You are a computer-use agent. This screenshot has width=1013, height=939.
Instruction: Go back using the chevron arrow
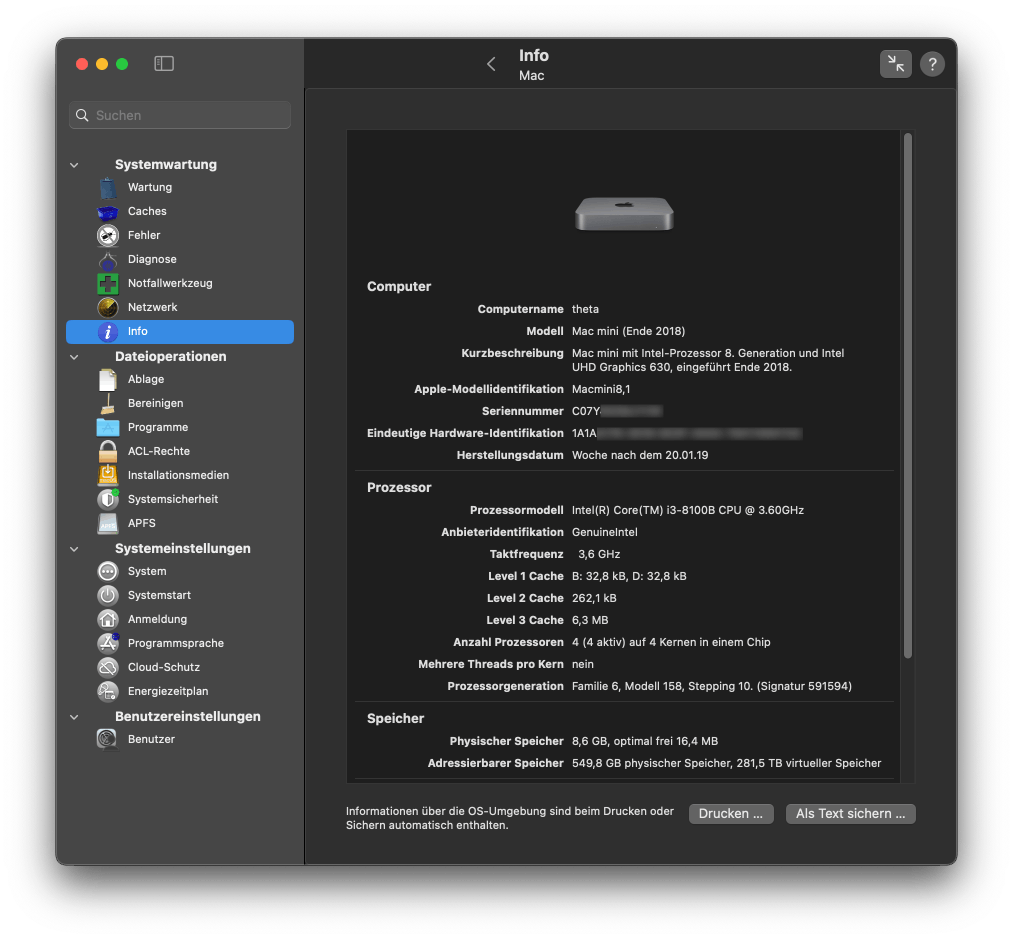point(491,64)
